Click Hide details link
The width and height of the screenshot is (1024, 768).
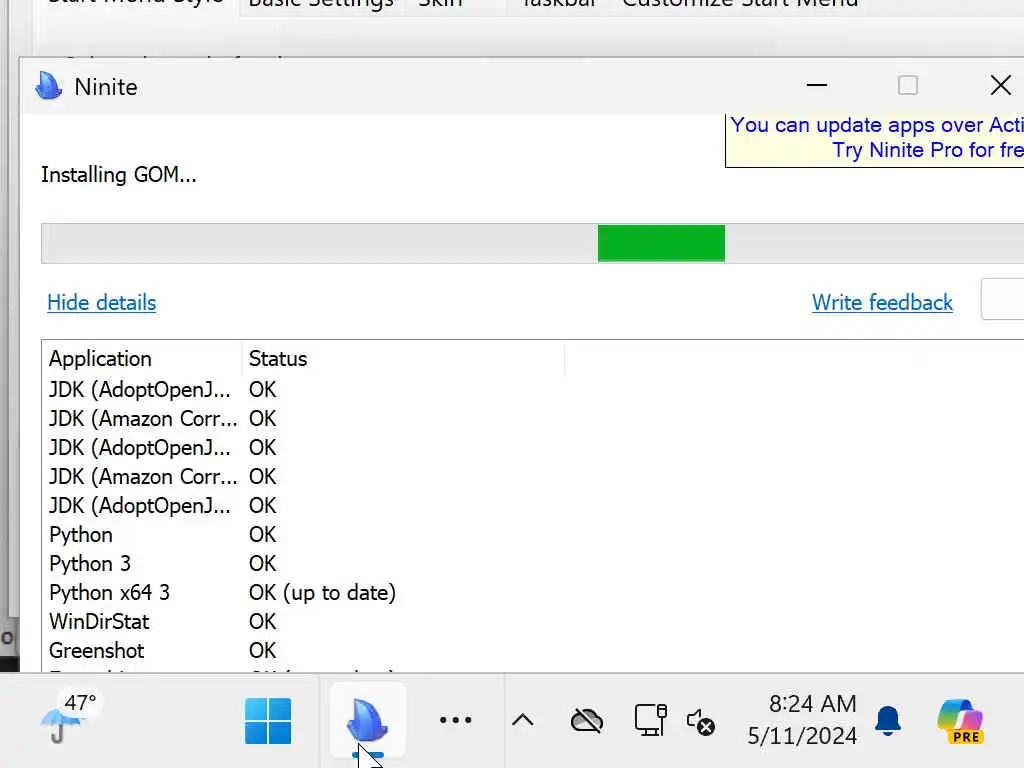pos(101,303)
